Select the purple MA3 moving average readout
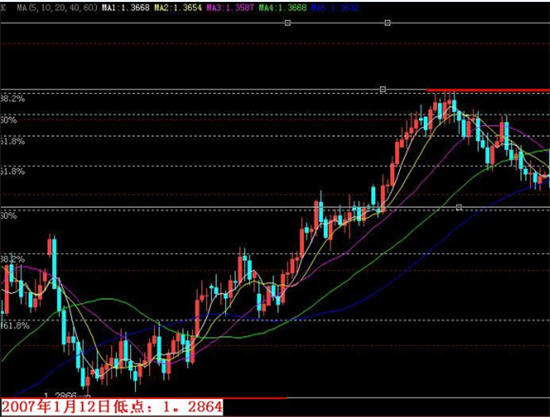The image size is (550, 417). [230, 8]
